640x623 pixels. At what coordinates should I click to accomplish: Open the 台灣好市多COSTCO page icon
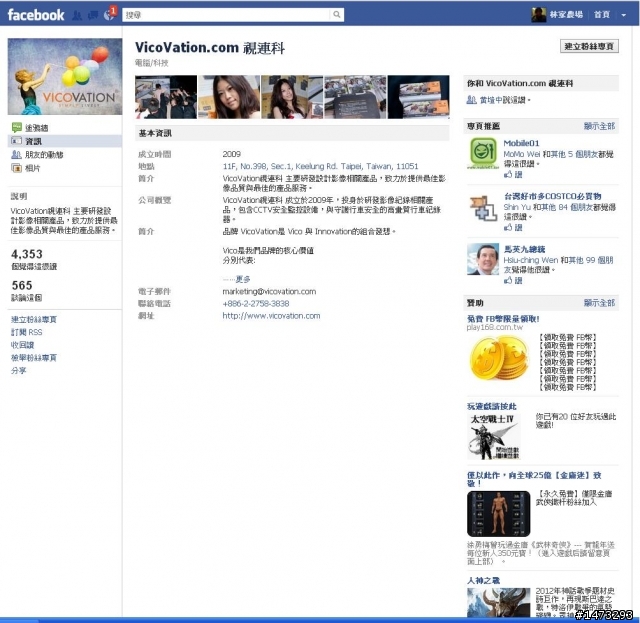[x=483, y=208]
